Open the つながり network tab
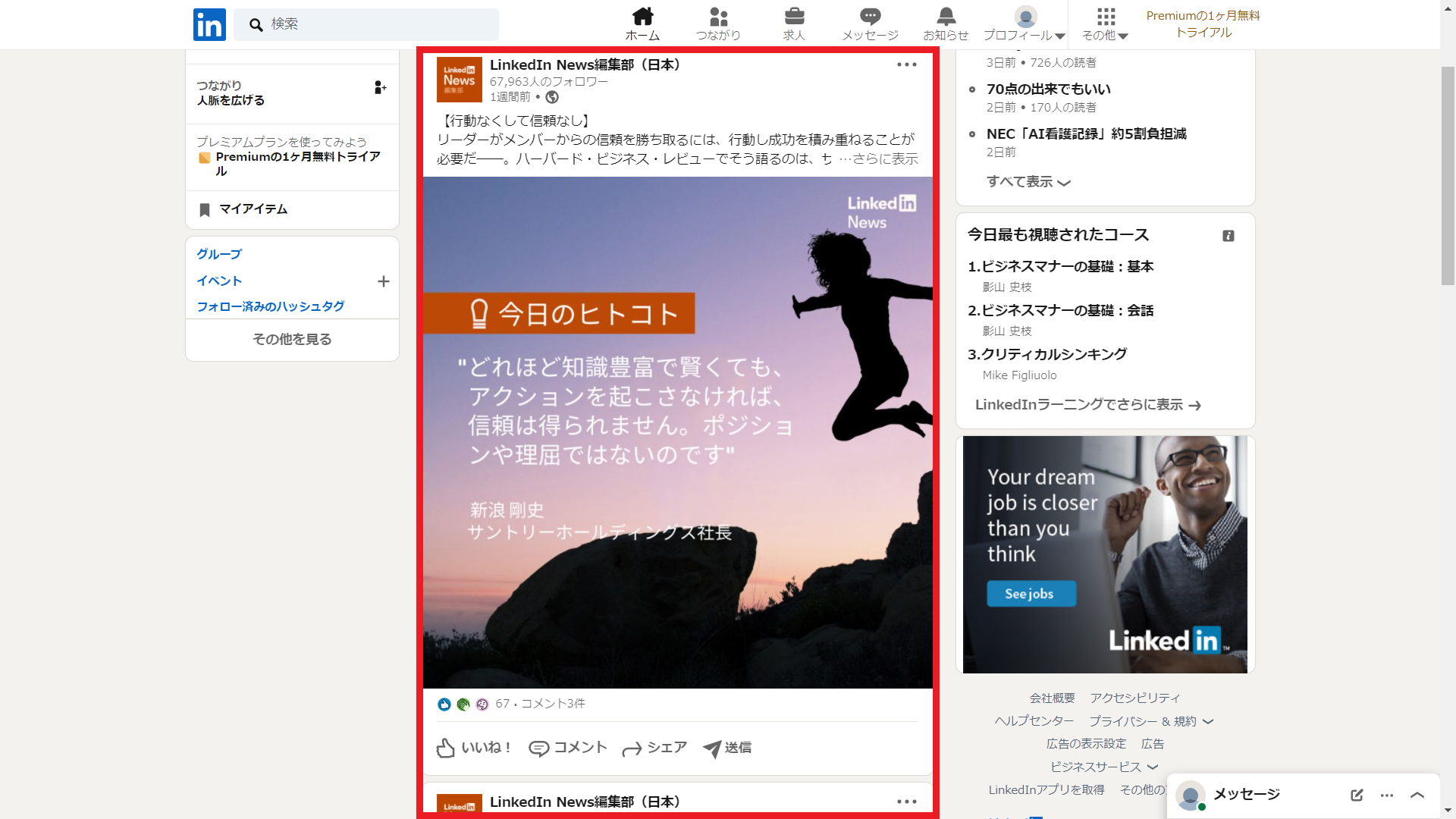 tap(718, 24)
